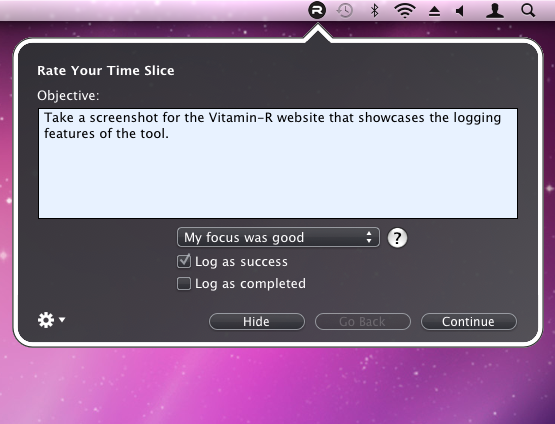
Task: Open the gear settings icon
Action: pyautogui.click(x=46, y=320)
